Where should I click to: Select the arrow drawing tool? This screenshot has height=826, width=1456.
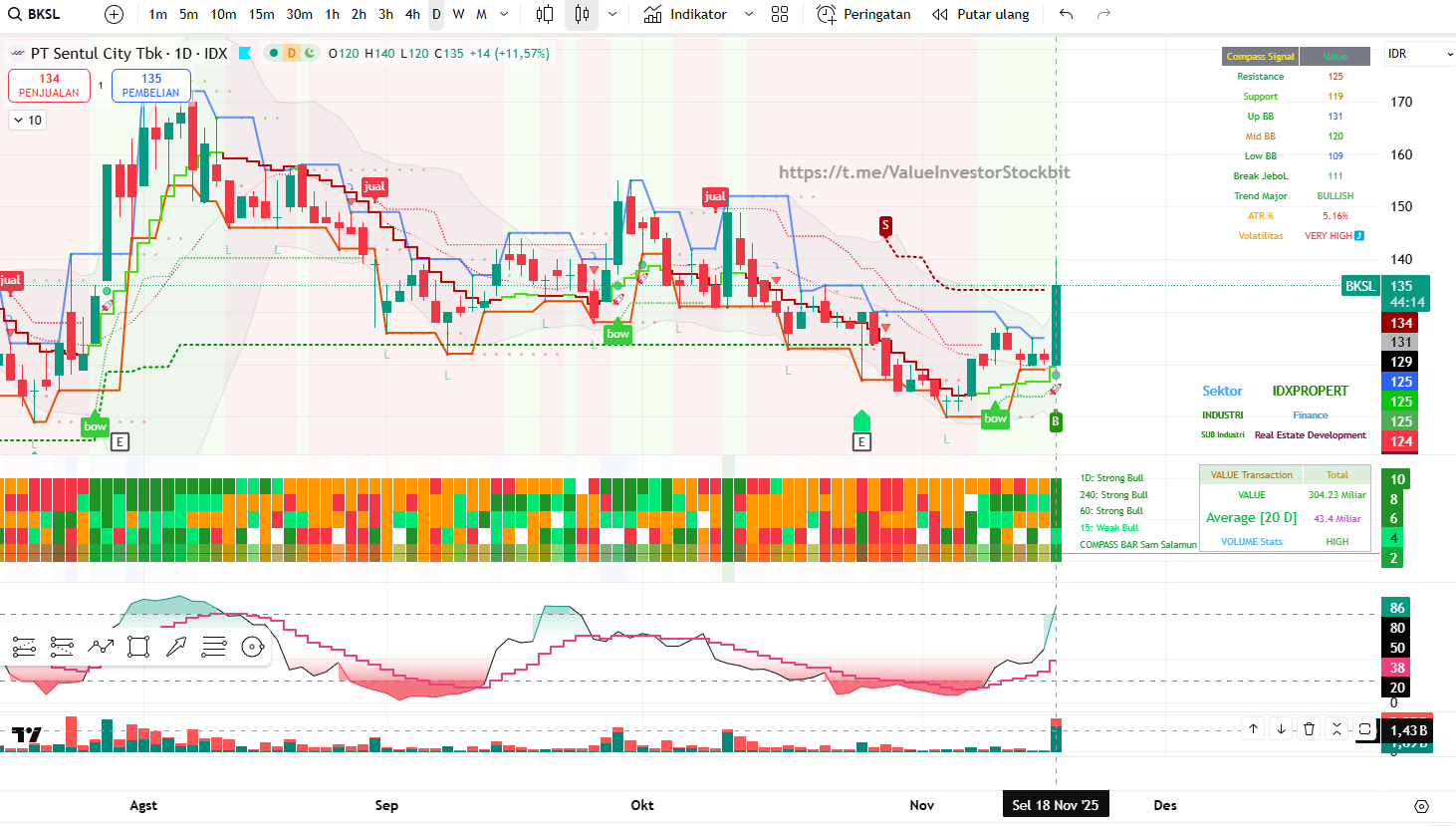pos(176,648)
